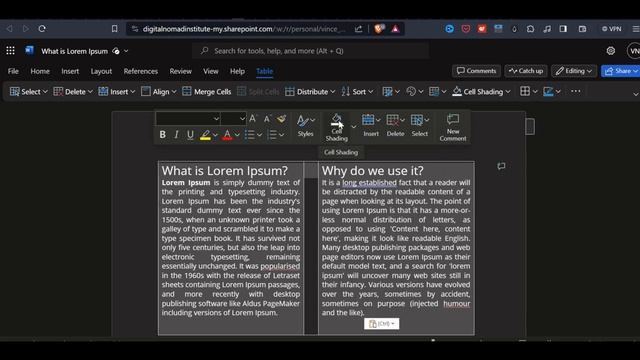Screen dimensions: 640x360
Task: Open the Sort dropdown in the ribbon
Action: [357, 91]
